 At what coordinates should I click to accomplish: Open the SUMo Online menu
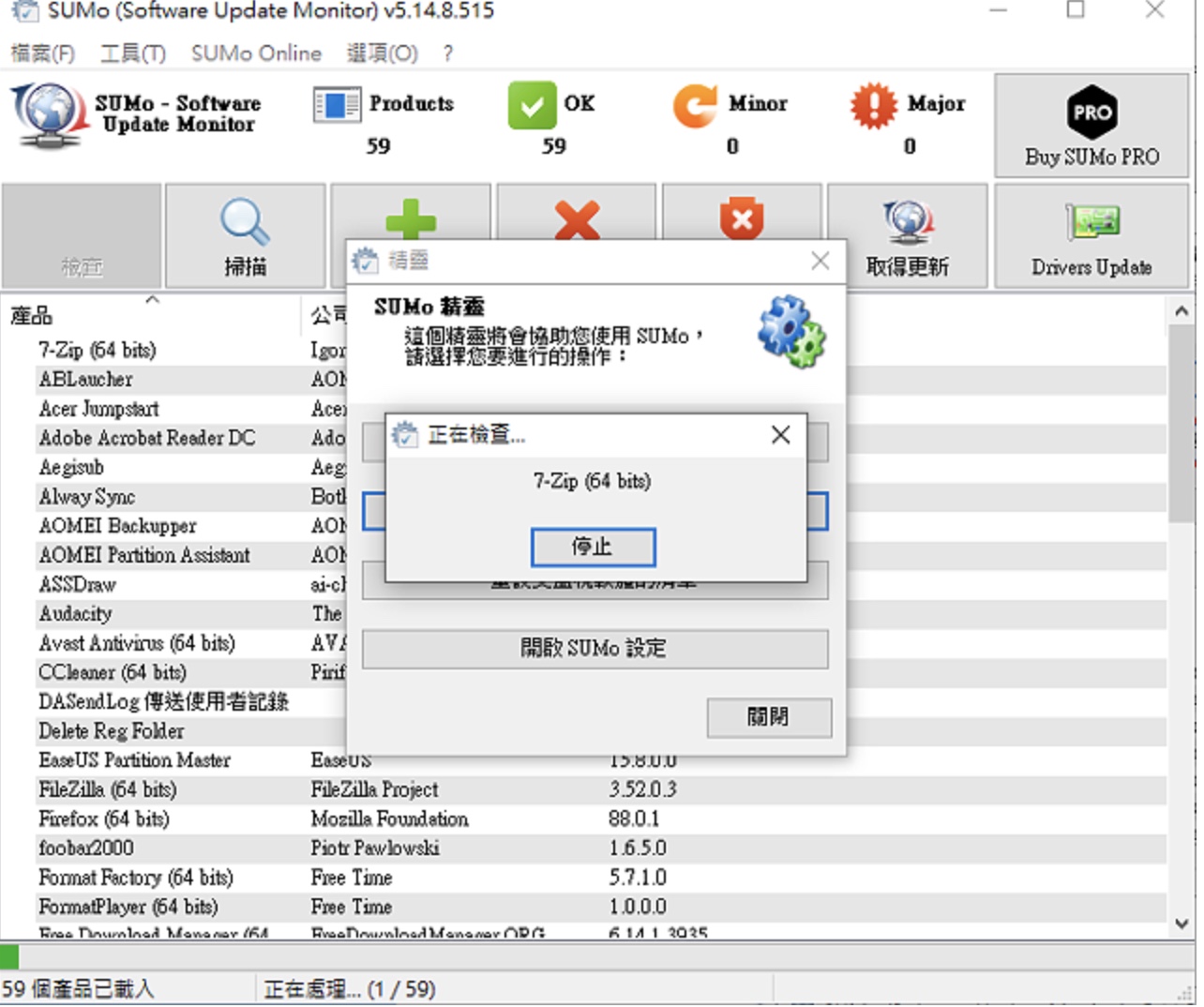pyautogui.click(x=256, y=53)
